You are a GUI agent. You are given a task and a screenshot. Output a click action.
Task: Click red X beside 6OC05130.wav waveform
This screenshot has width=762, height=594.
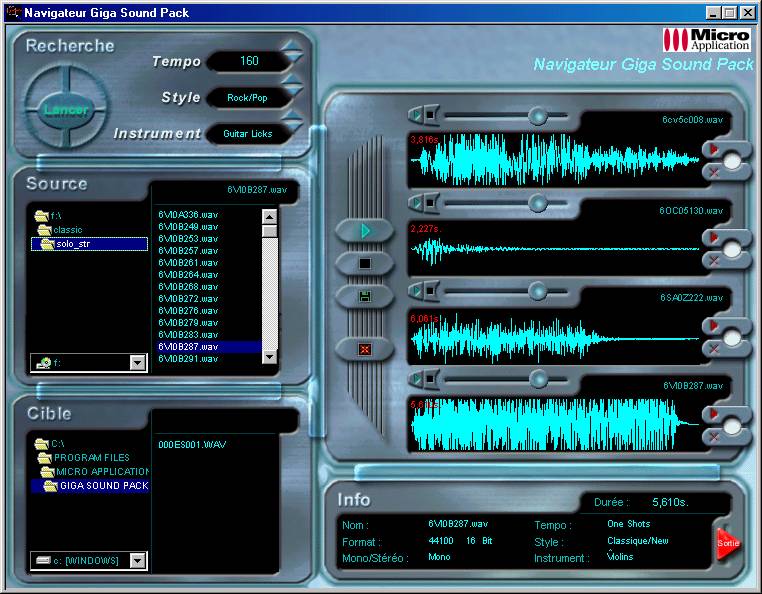coord(713,261)
